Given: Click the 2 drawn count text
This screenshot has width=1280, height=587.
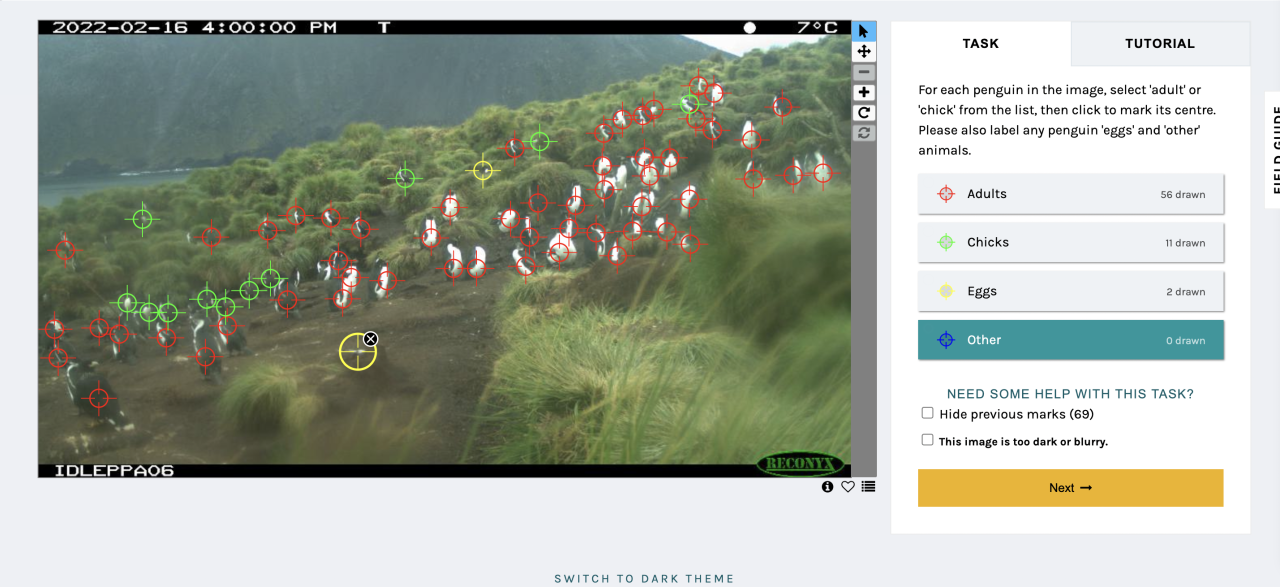Looking at the screenshot, I should pyautogui.click(x=1186, y=292).
